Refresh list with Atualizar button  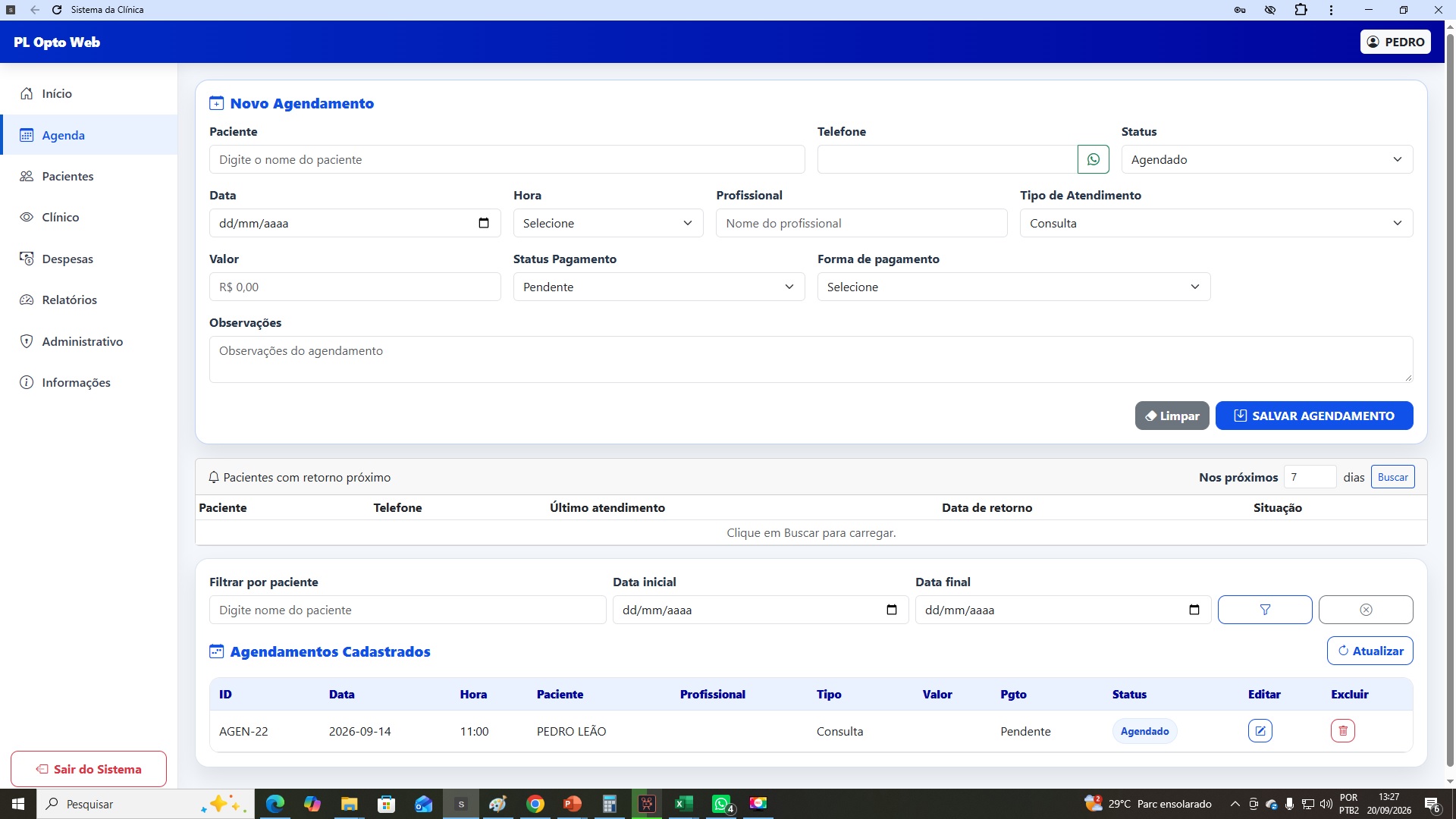[1370, 651]
